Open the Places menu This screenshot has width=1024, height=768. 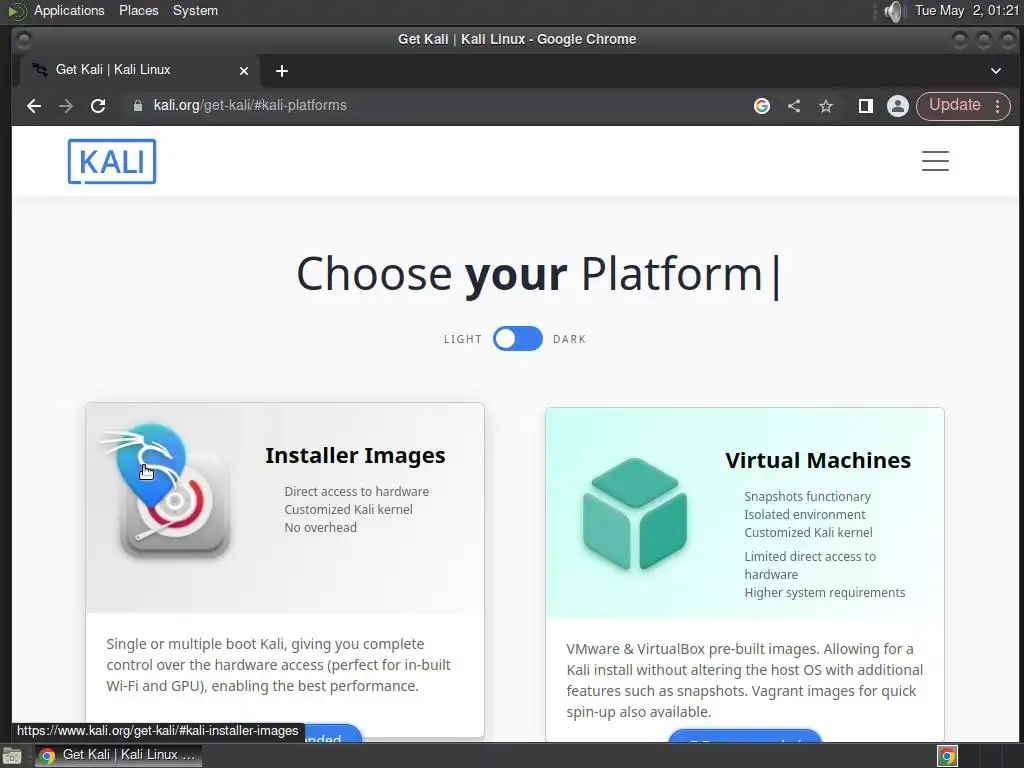click(x=138, y=11)
